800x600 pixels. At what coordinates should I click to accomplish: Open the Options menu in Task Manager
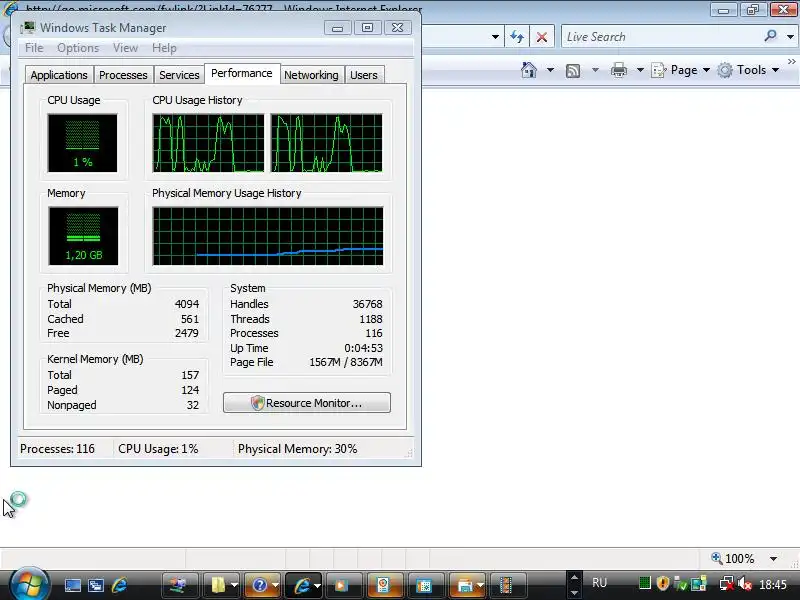point(78,48)
